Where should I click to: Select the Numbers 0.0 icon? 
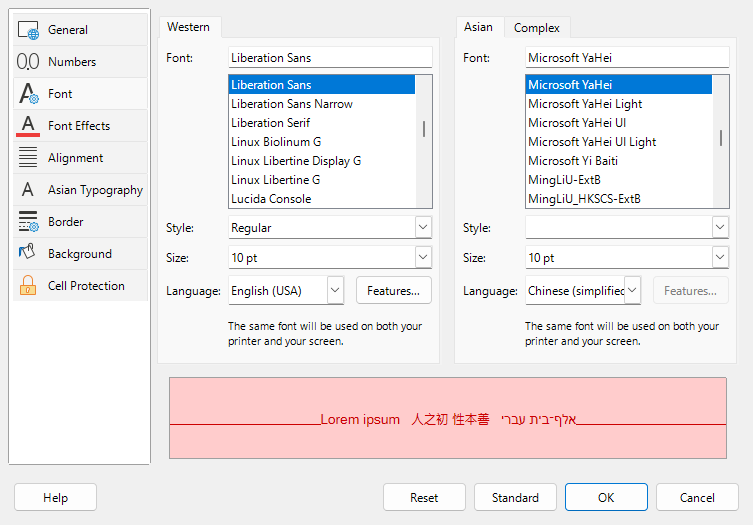[x=28, y=61]
